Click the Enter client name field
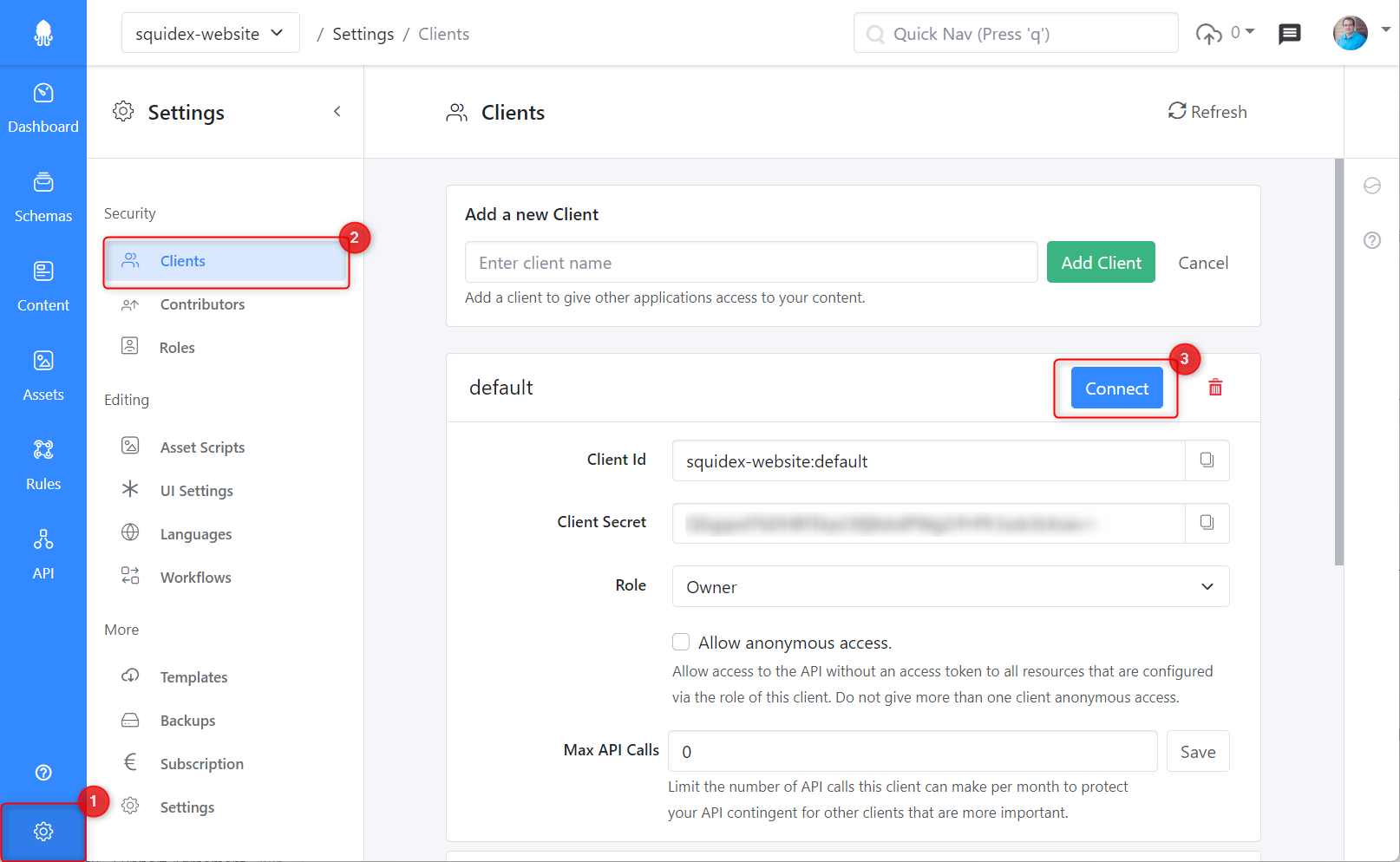The image size is (1400, 862). (x=751, y=262)
